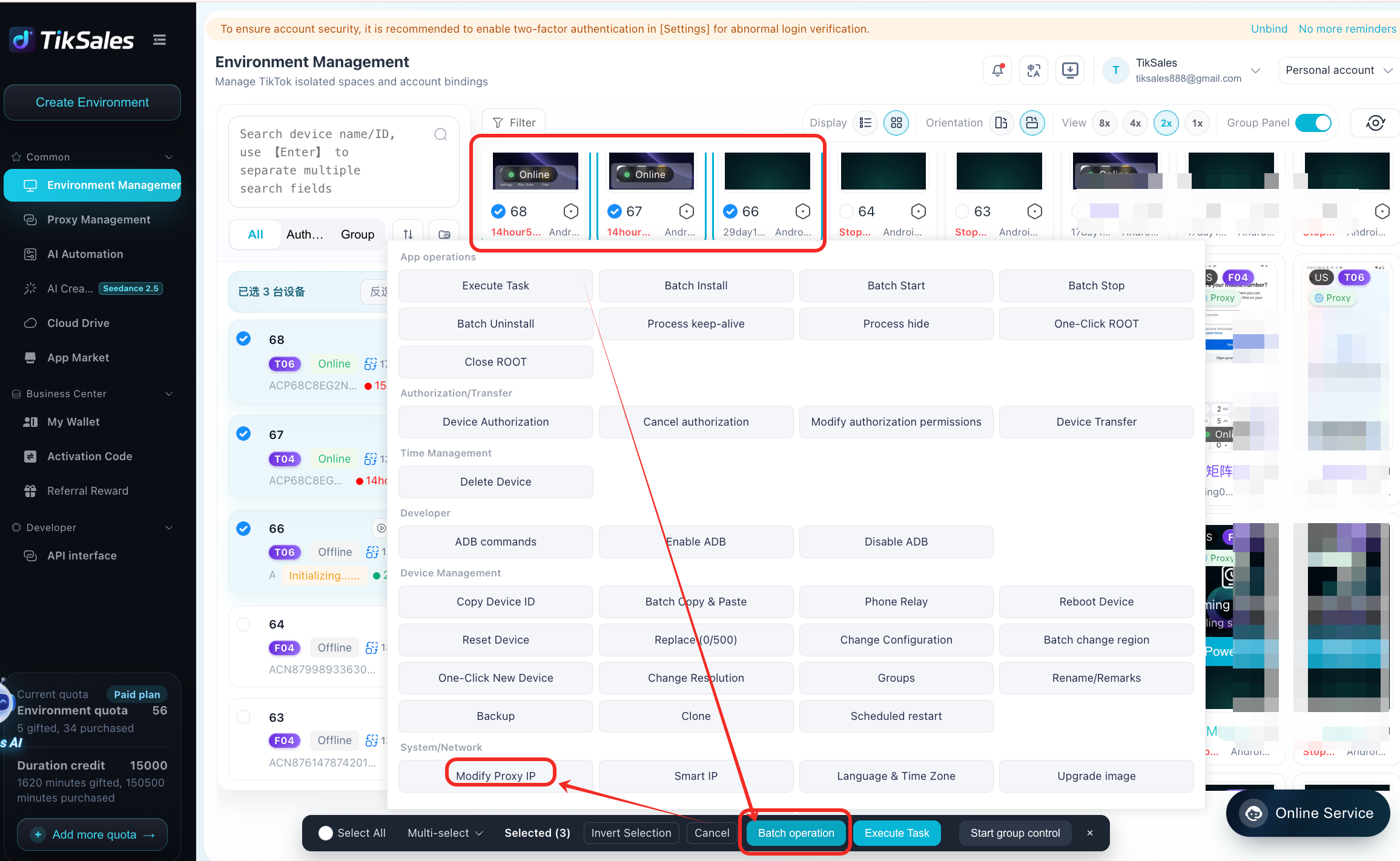Open AI Automation in the sidebar
1400x861 pixels.
[92, 254]
